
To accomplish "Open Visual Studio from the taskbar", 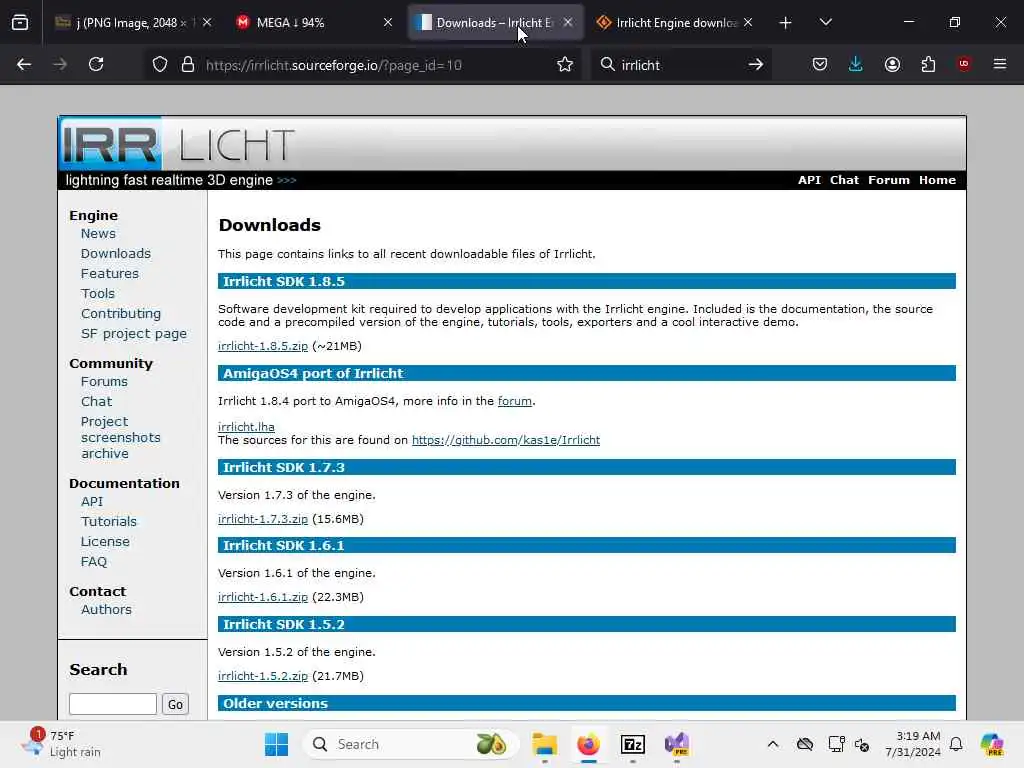I will (x=677, y=744).
